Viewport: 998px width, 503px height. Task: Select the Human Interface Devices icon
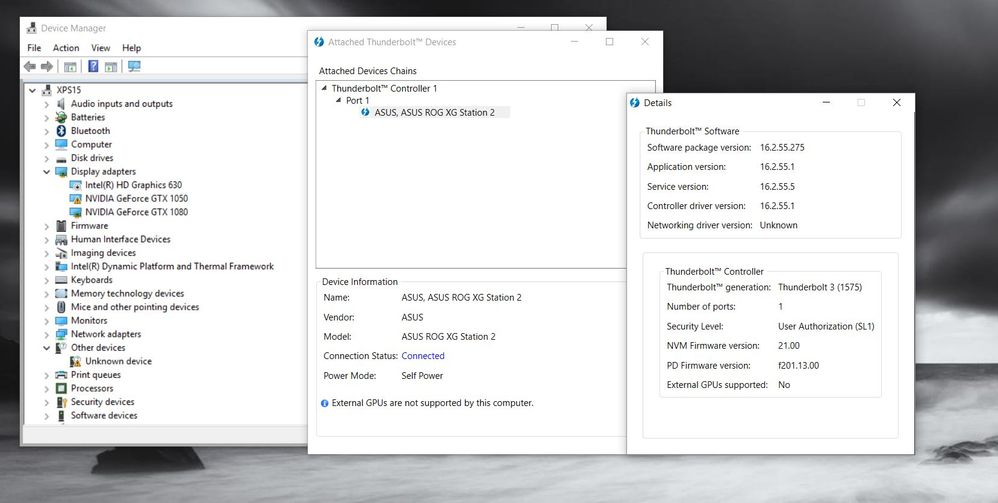point(61,239)
